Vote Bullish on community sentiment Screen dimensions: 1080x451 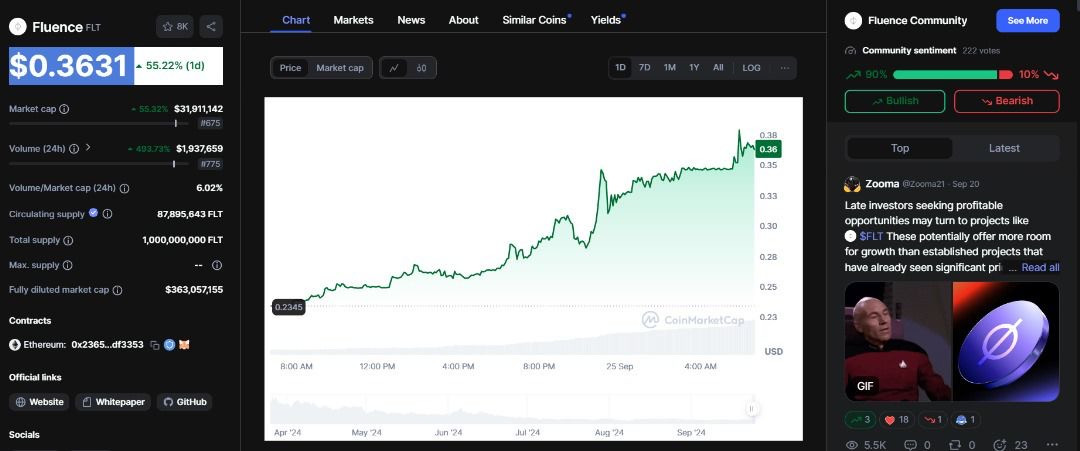(x=895, y=101)
